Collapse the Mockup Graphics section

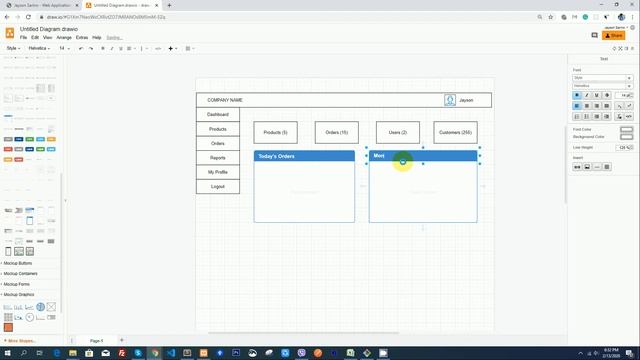[18, 294]
